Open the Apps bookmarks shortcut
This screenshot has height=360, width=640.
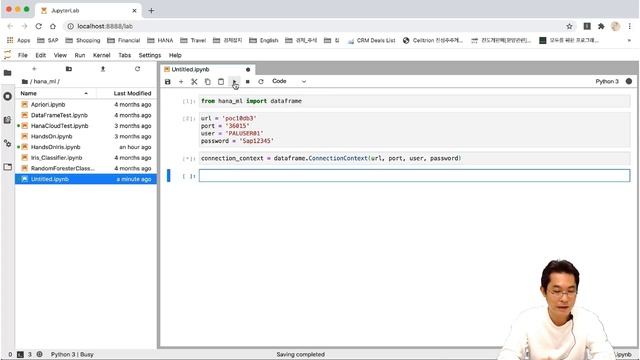click(x=18, y=40)
